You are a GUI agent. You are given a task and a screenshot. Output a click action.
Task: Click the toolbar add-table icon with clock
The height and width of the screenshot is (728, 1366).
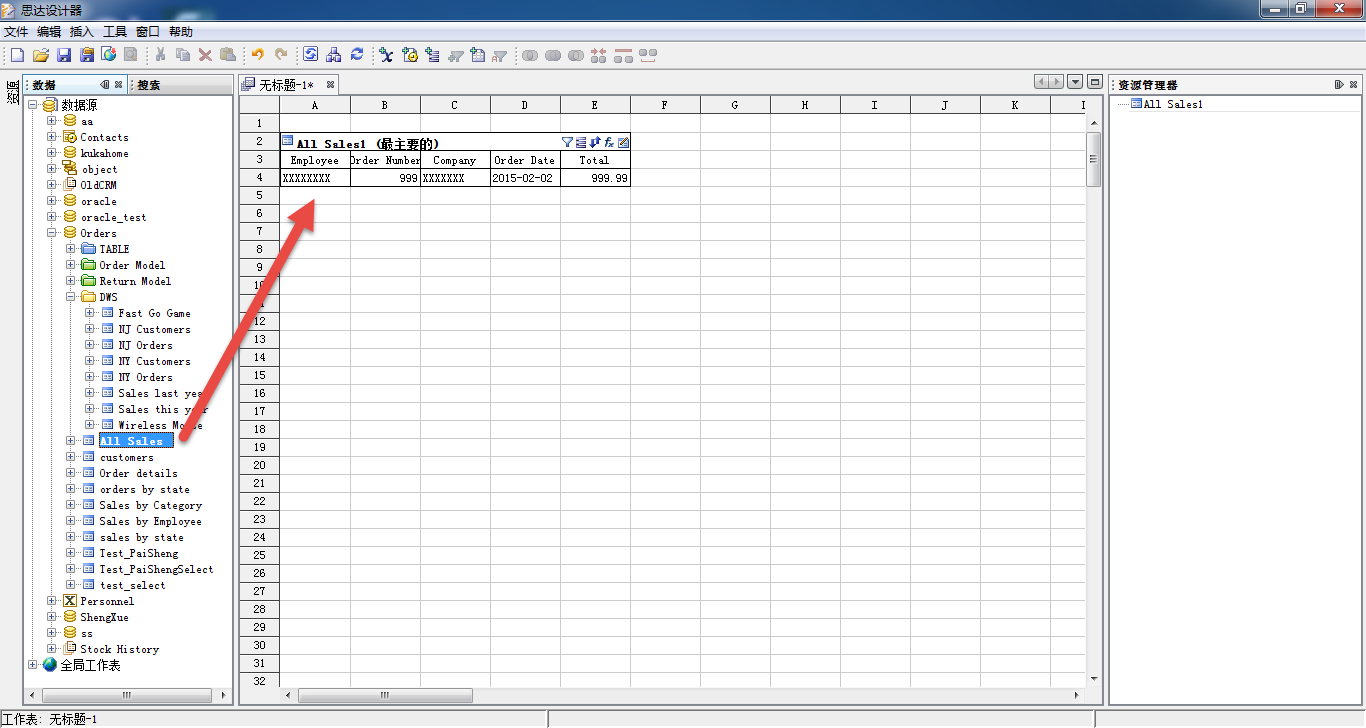pos(409,56)
